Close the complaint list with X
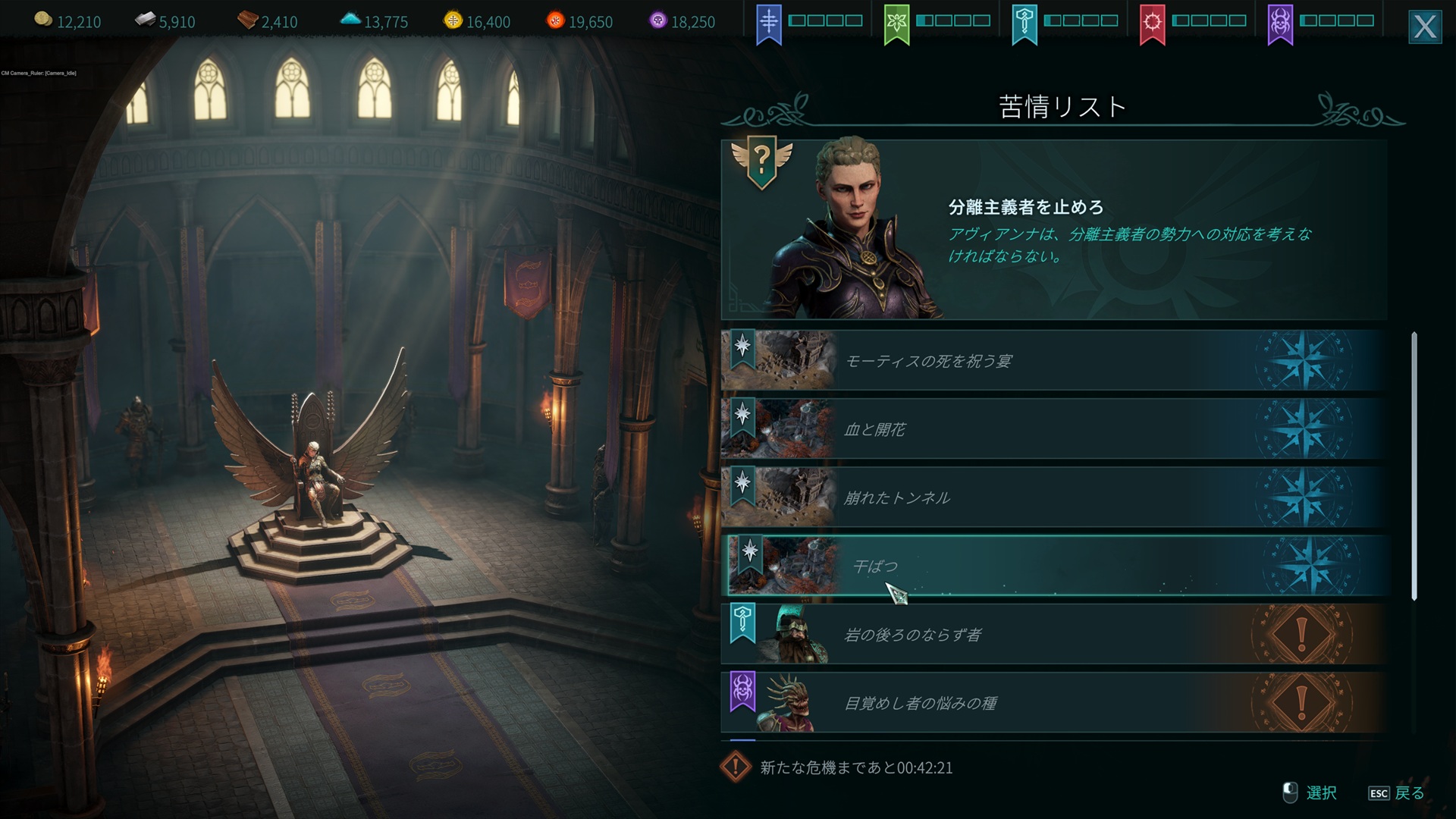The width and height of the screenshot is (1456, 819). point(1425,27)
